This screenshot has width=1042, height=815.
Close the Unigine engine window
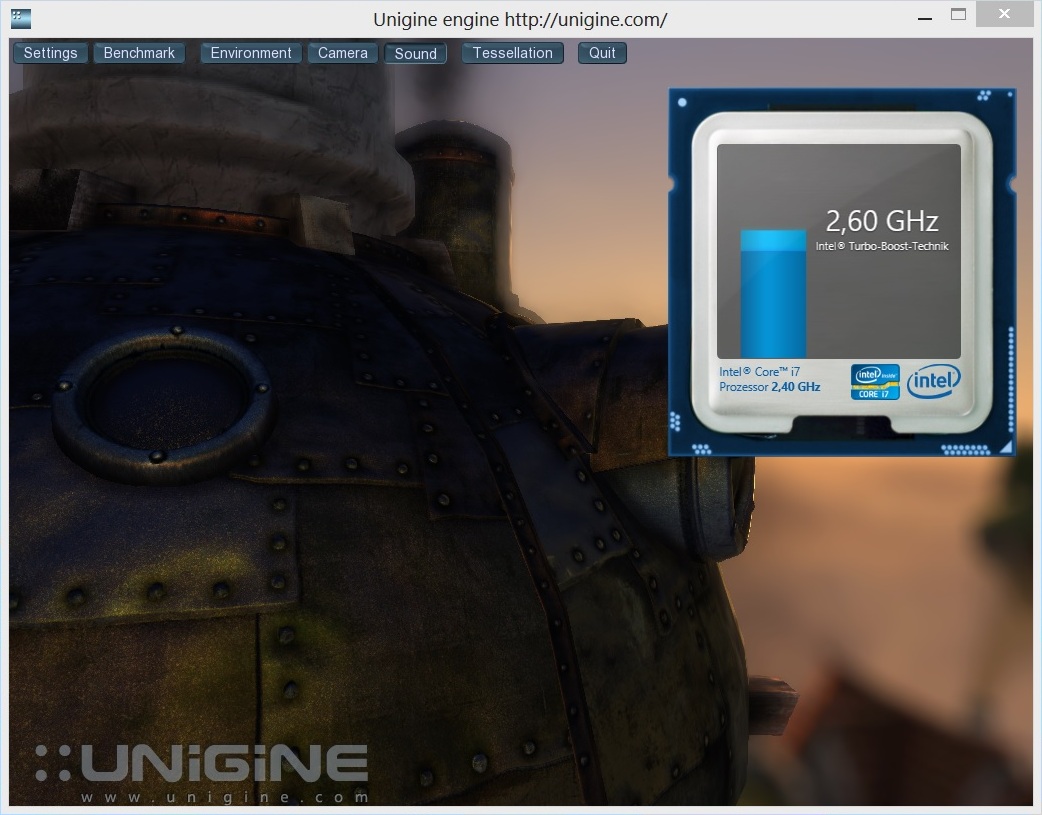pyautogui.click(x=1004, y=14)
